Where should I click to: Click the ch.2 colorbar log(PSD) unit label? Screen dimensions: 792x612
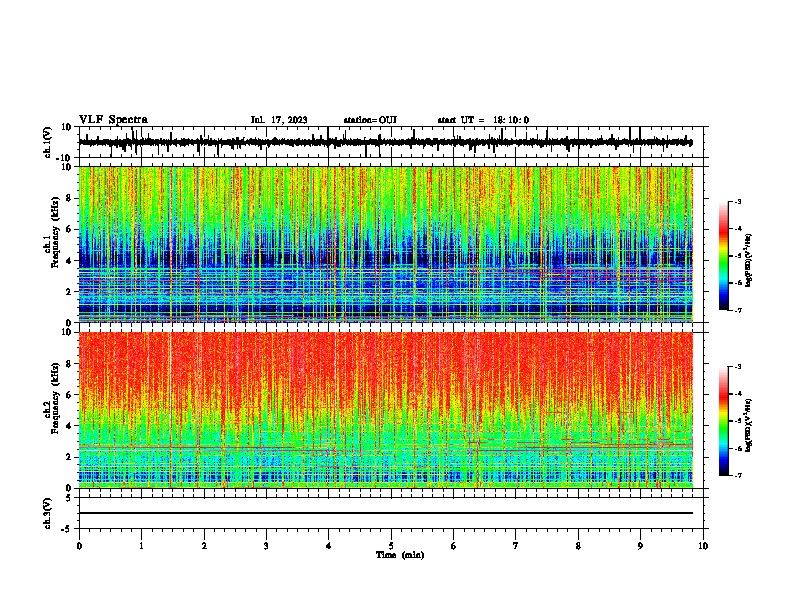[748, 425]
